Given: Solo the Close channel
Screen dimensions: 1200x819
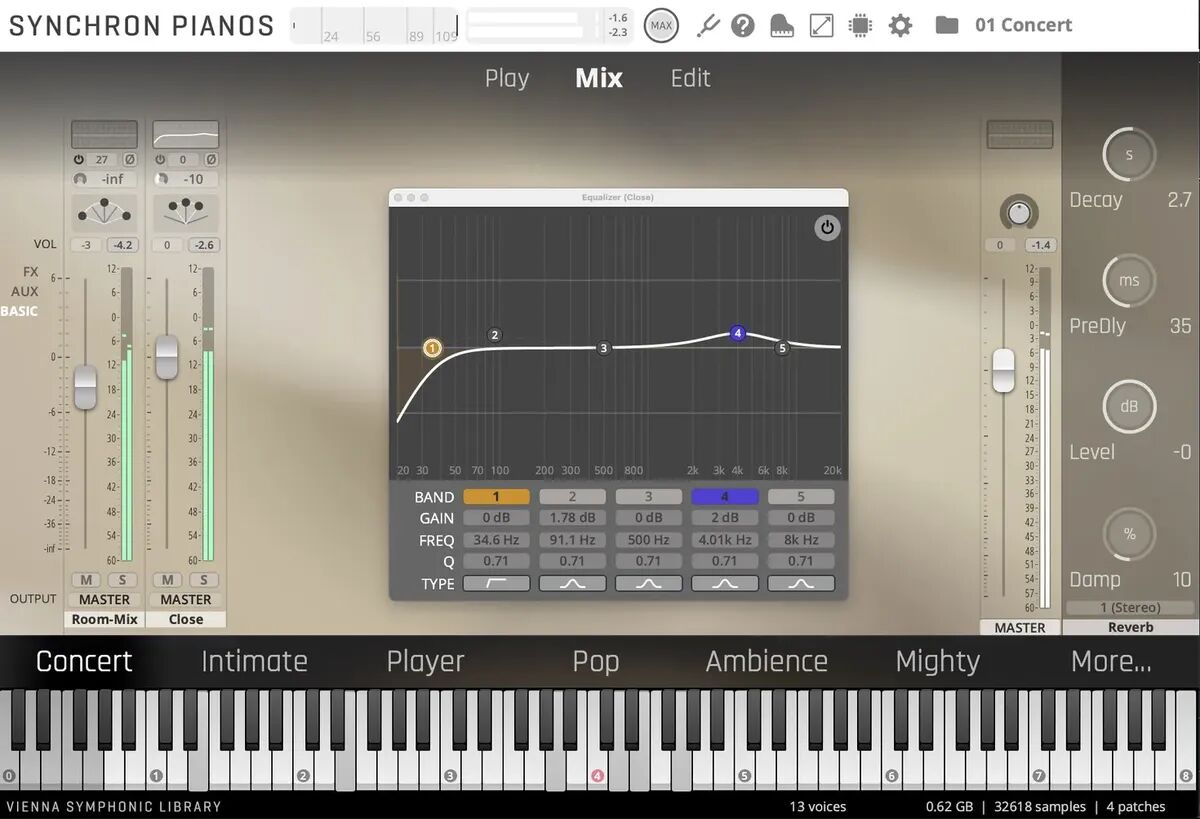Looking at the screenshot, I should 204,580.
